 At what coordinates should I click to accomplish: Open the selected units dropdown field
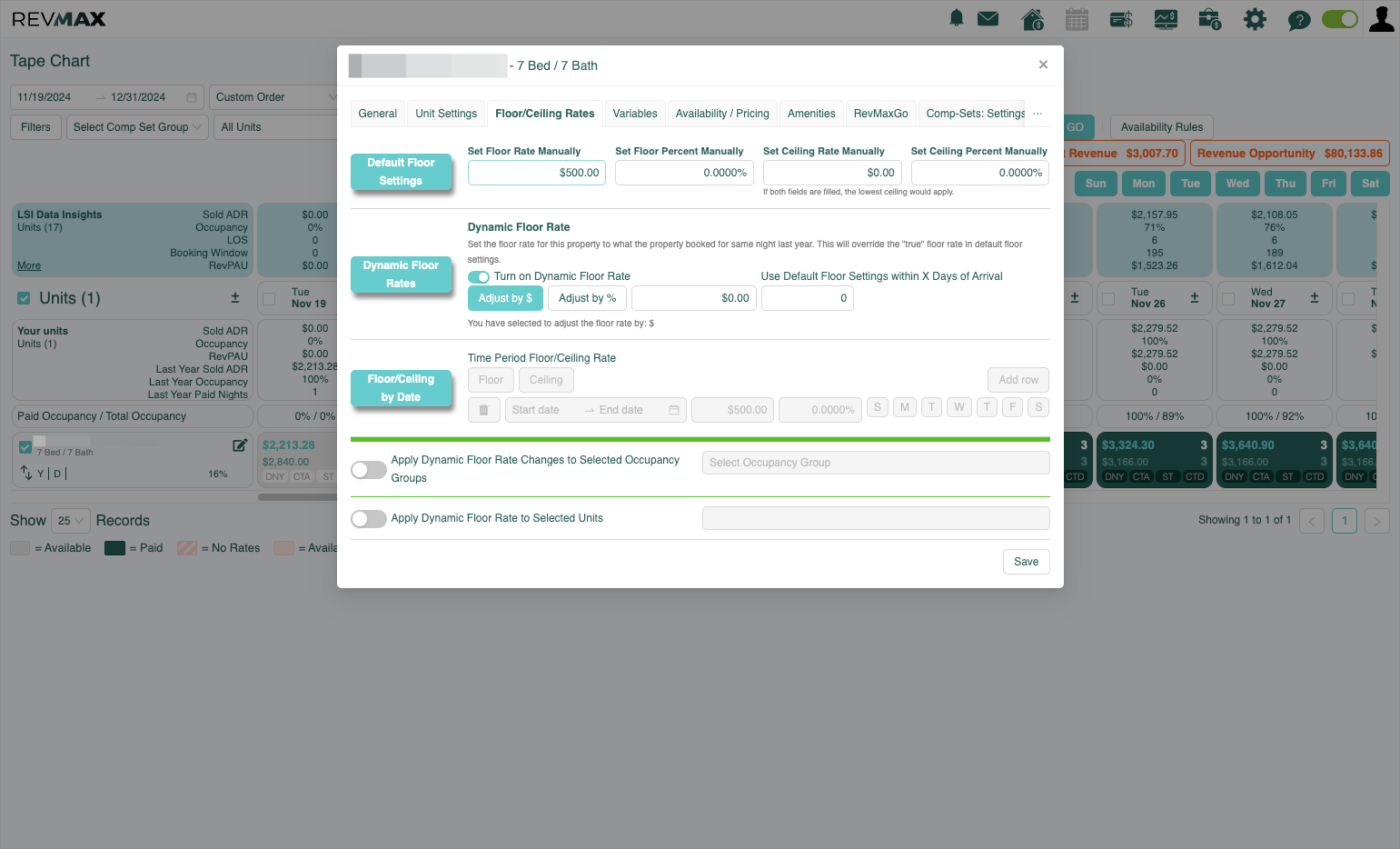876,519
